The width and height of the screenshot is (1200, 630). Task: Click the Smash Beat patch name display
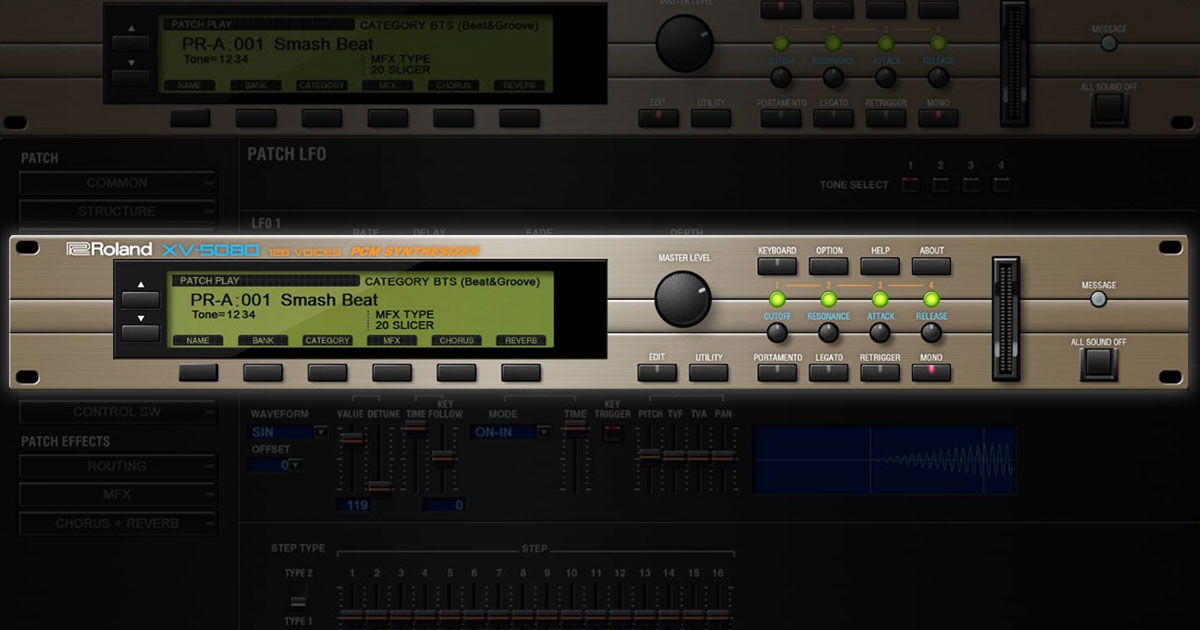(285, 300)
